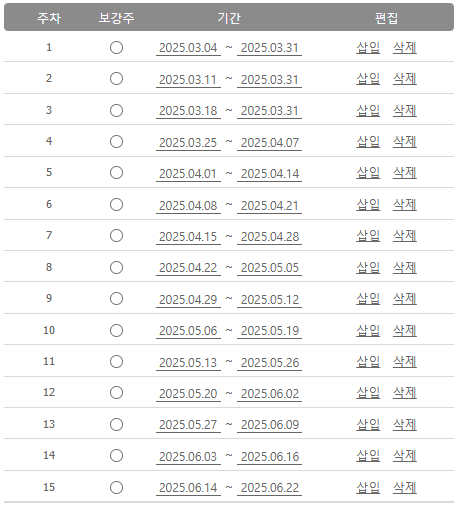The width and height of the screenshot is (460, 505).
Task: Select the makeup-week radio button for week 1
Action: point(116,48)
